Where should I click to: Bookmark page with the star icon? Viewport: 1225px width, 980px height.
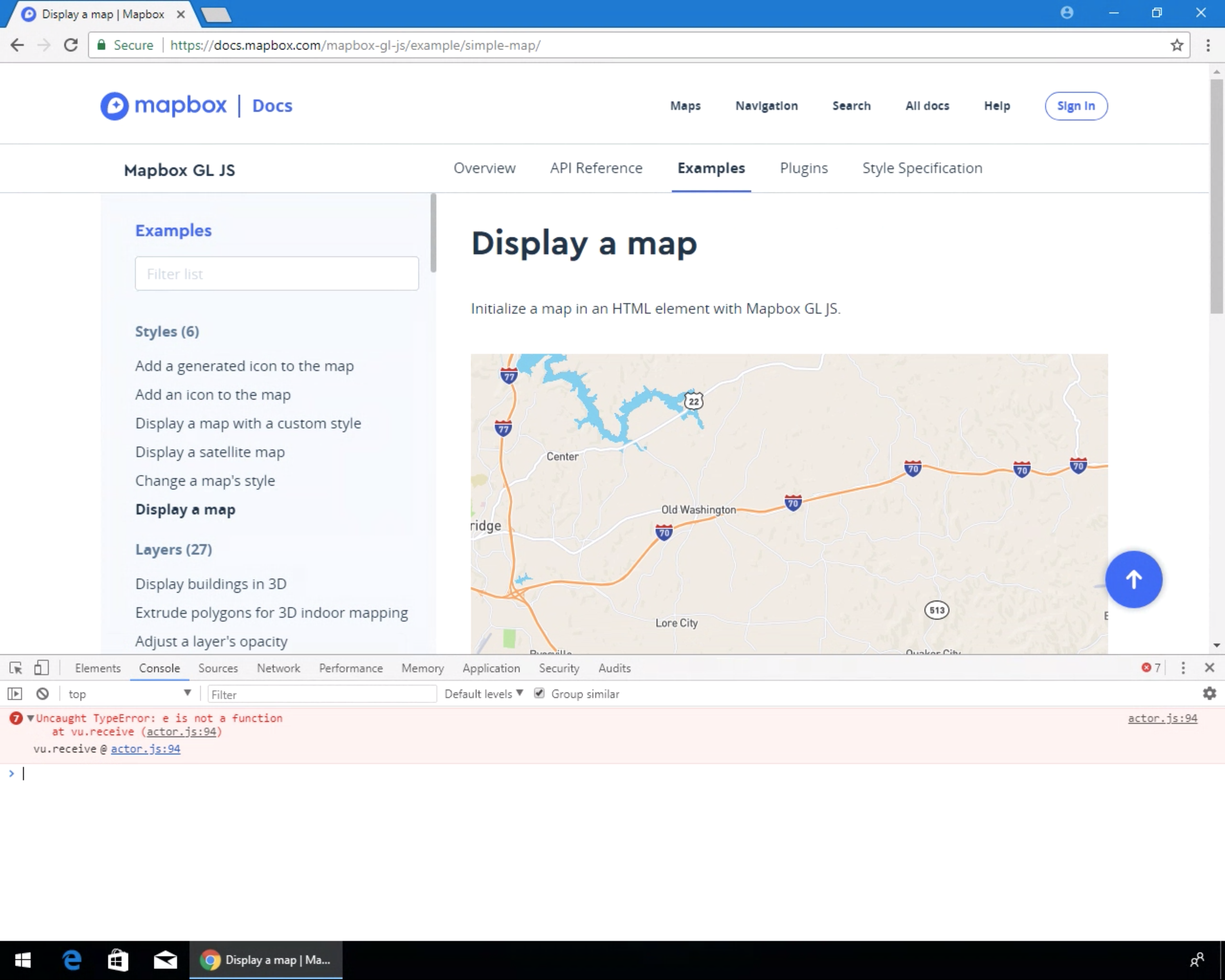tap(1177, 45)
